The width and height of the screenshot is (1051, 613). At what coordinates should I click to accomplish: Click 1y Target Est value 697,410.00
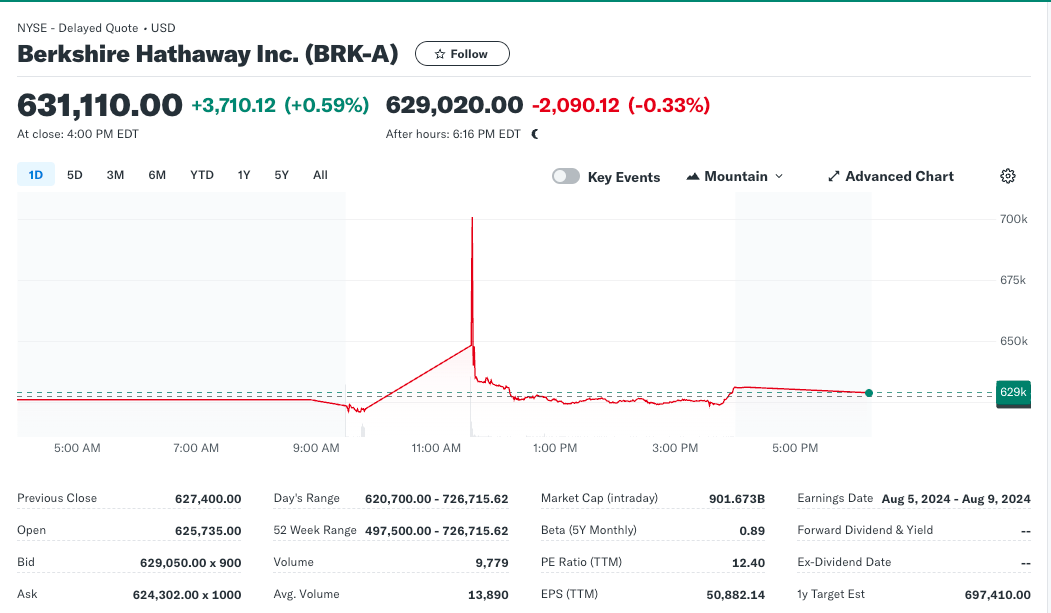pos(997,595)
